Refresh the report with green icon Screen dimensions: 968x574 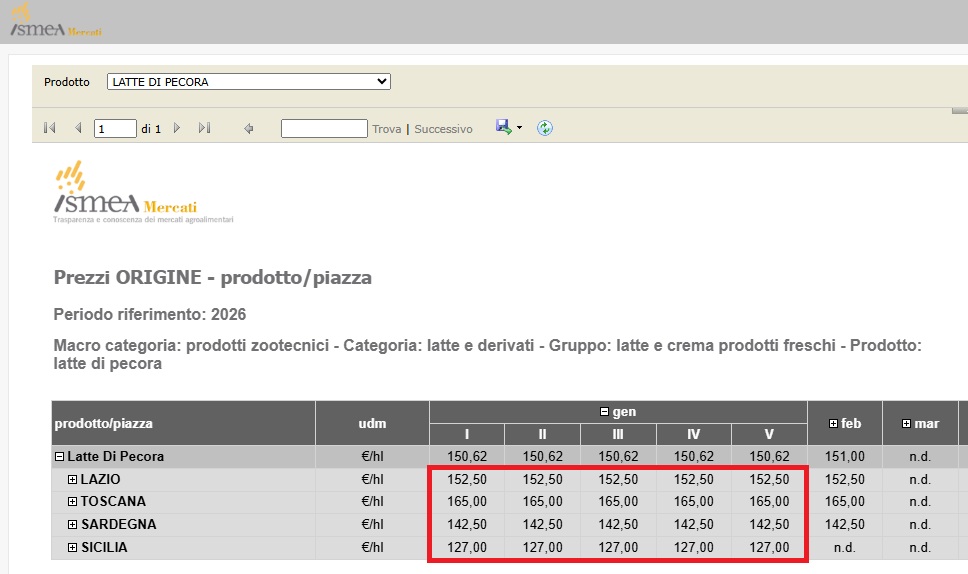(544, 128)
